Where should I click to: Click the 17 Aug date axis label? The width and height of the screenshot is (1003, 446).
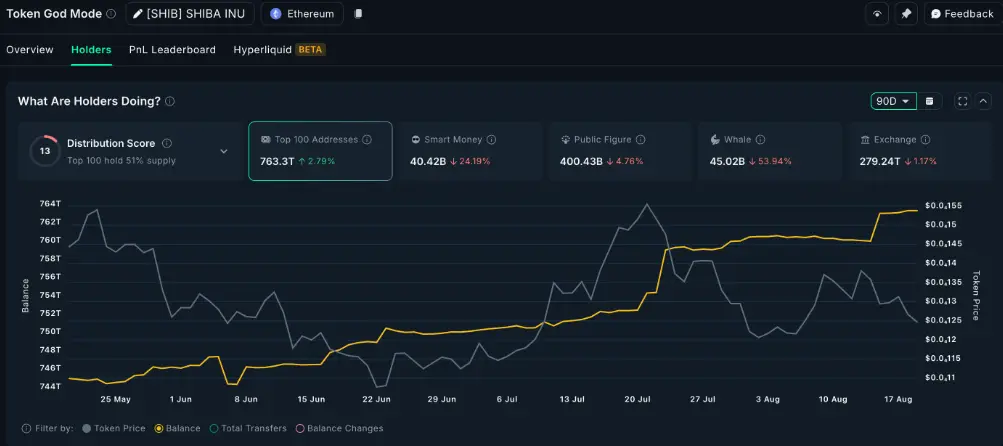898,399
